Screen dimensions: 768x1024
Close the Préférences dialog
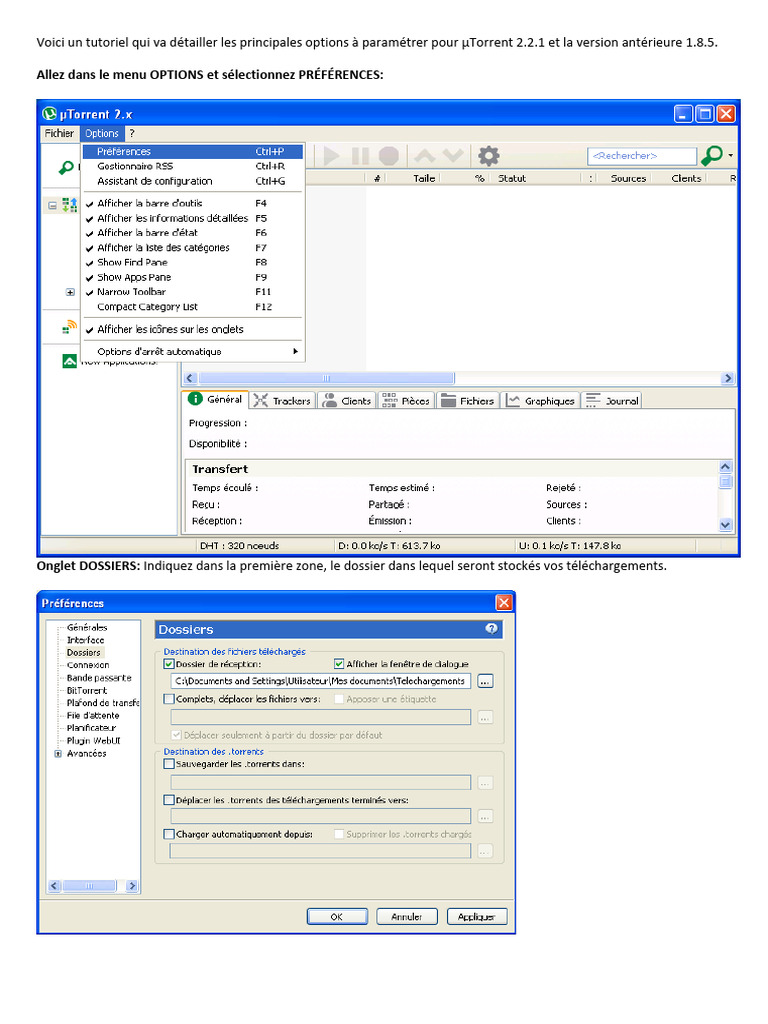[504, 602]
